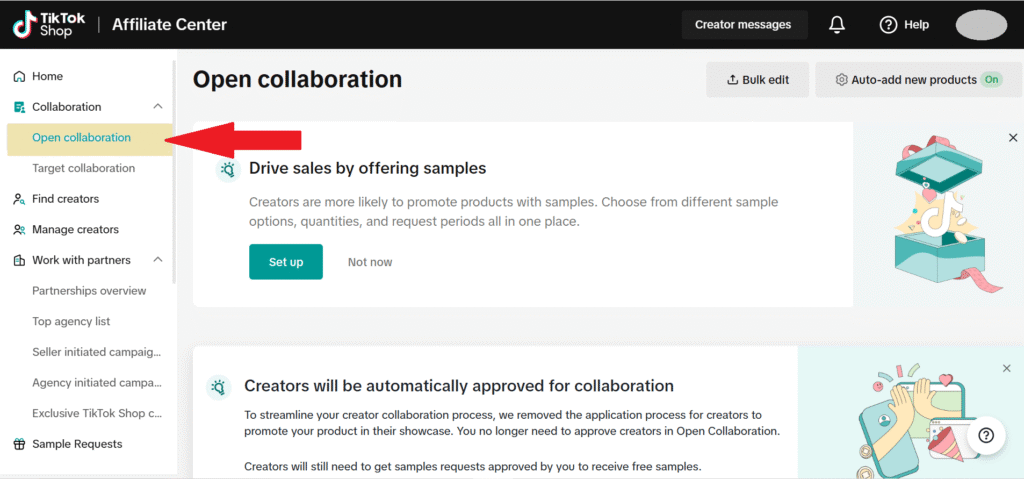1024x479 pixels.
Task: Click the user profile avatar
Action: pos(980,25)
